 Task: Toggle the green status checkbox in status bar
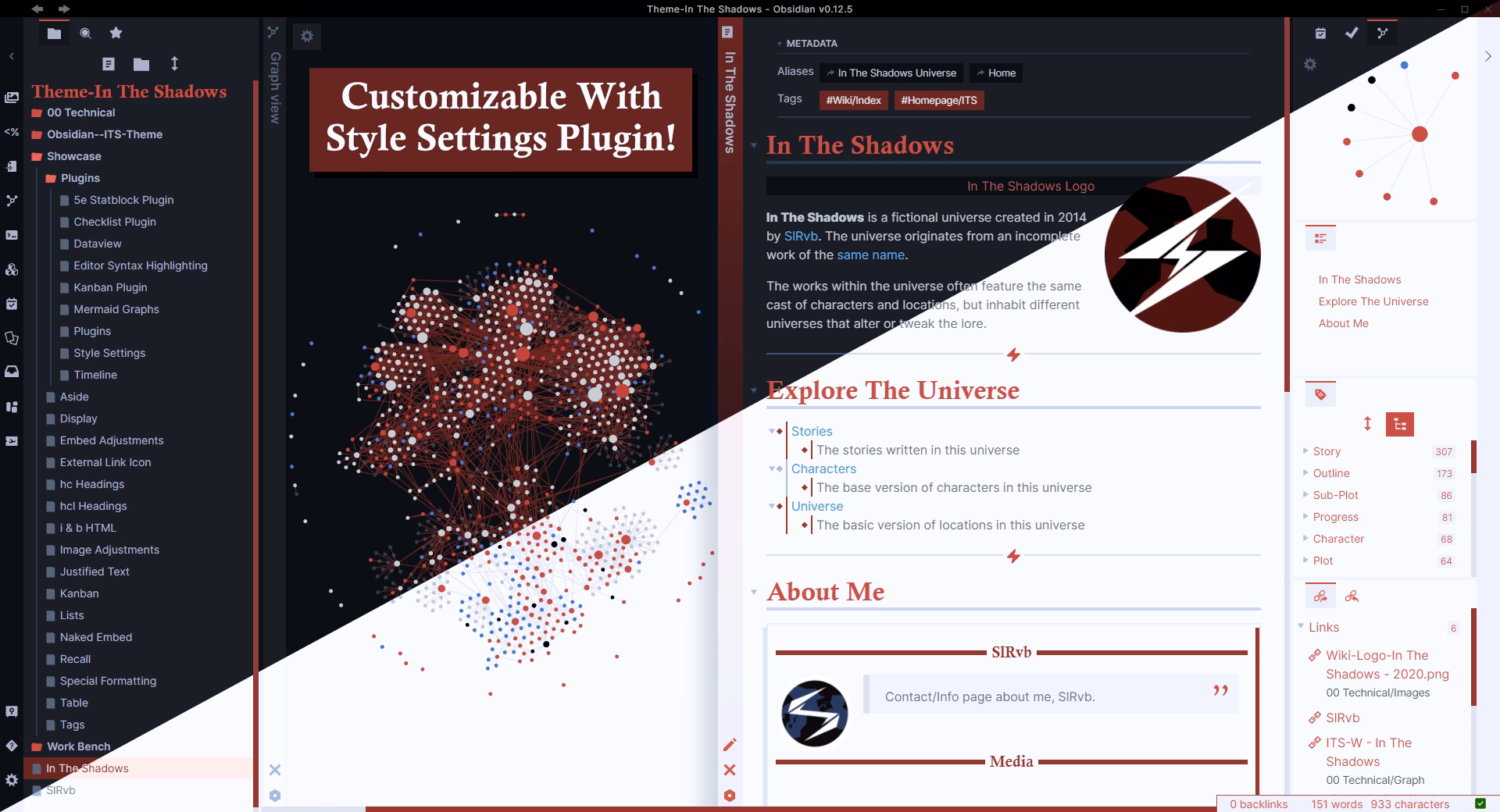click(x=1480, y=803)
